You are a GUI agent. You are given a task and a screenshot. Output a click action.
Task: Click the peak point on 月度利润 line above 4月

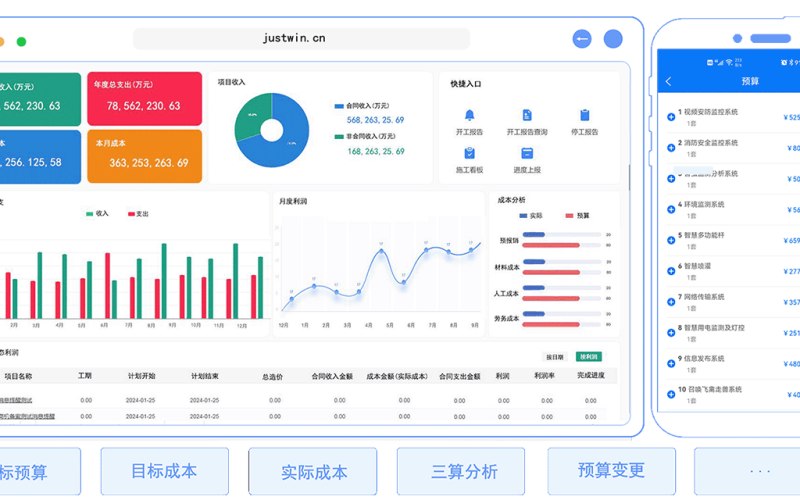click(381, 251)
